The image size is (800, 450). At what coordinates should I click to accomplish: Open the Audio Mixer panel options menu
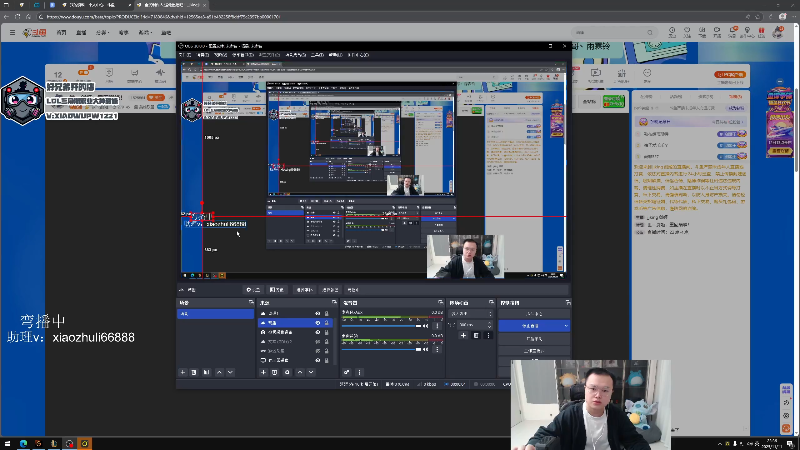coord(359,372)
